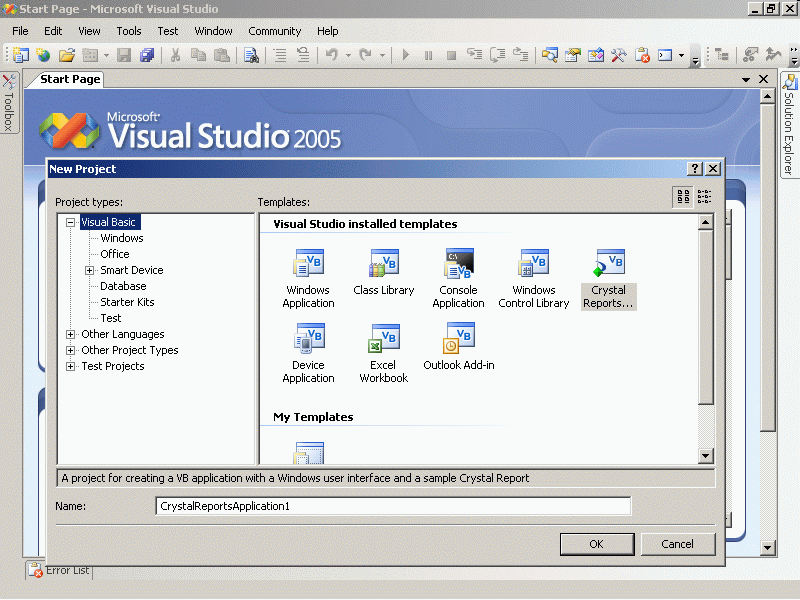Screen dimensions: 800x600
Task: Click the Open File folder icon
Action: pos(67,55)
